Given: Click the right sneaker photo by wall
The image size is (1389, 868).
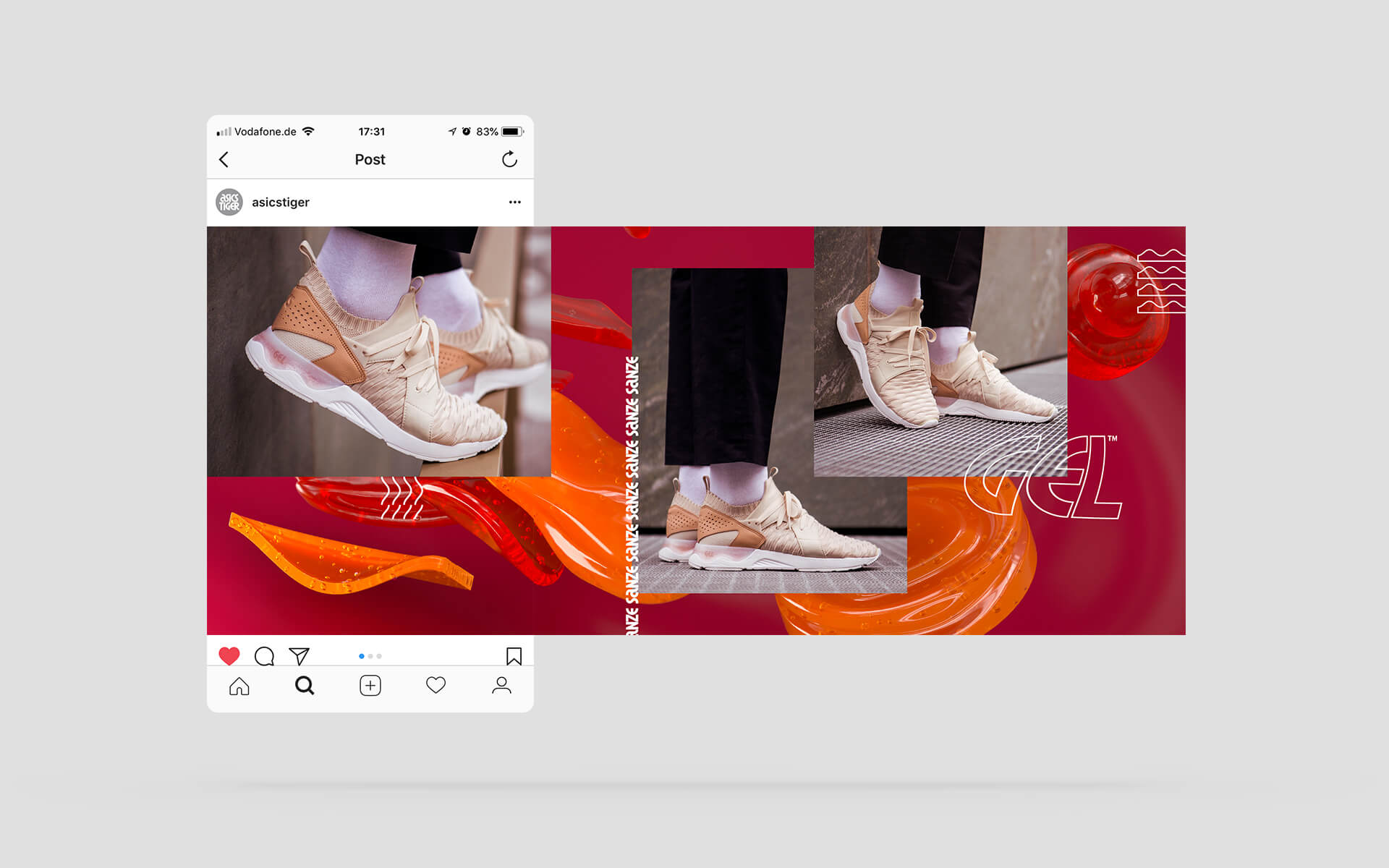Looking at the screenshot, I should (940, 352).
